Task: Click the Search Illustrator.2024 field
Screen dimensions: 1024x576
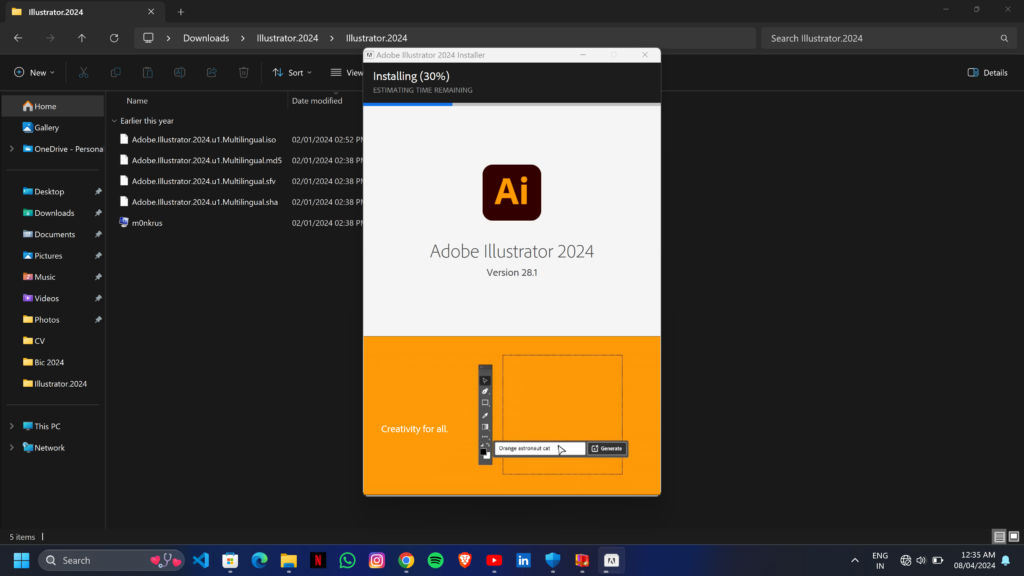Action: point(888,39)
